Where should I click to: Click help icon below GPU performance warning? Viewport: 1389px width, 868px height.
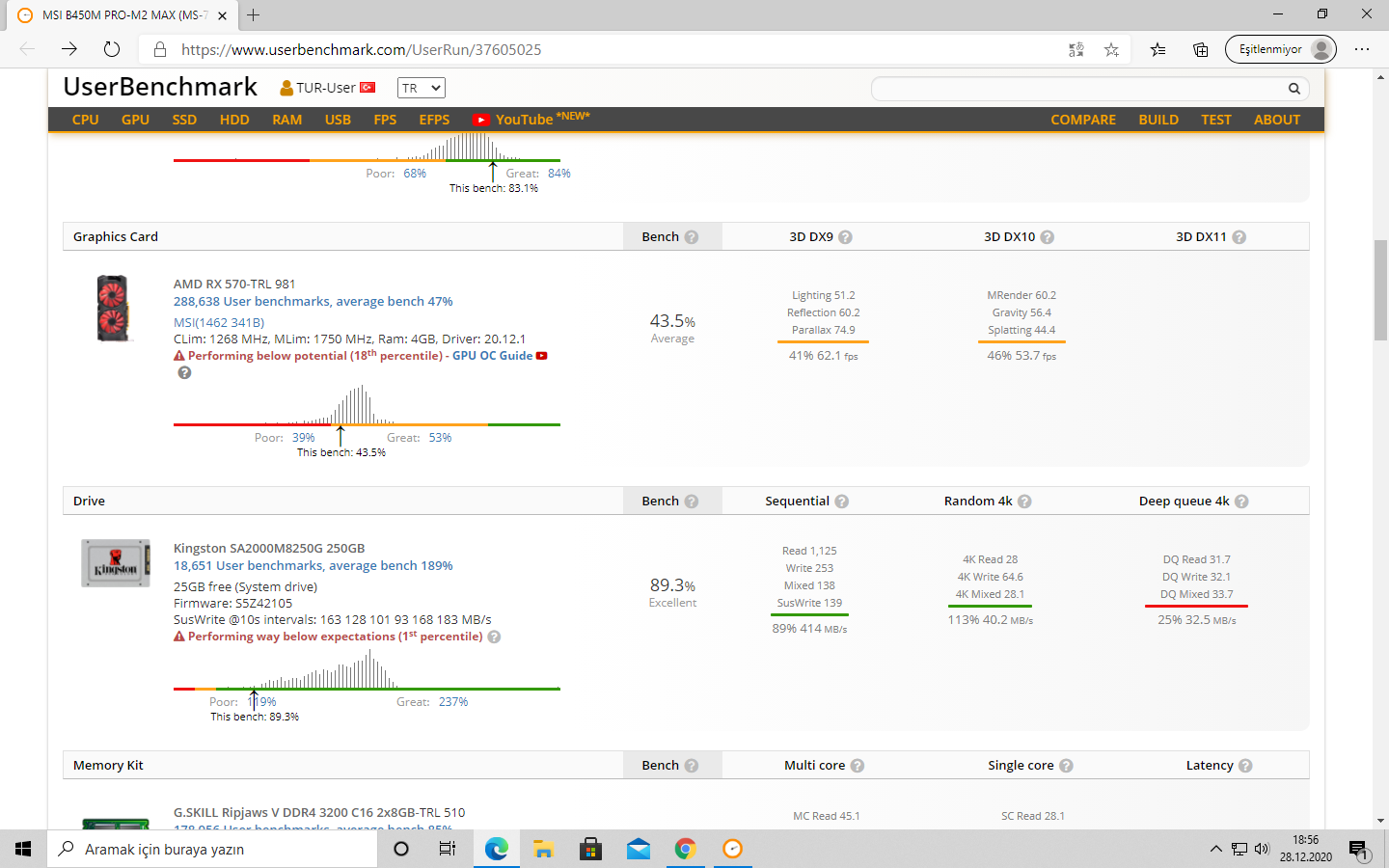pos(184,373)
